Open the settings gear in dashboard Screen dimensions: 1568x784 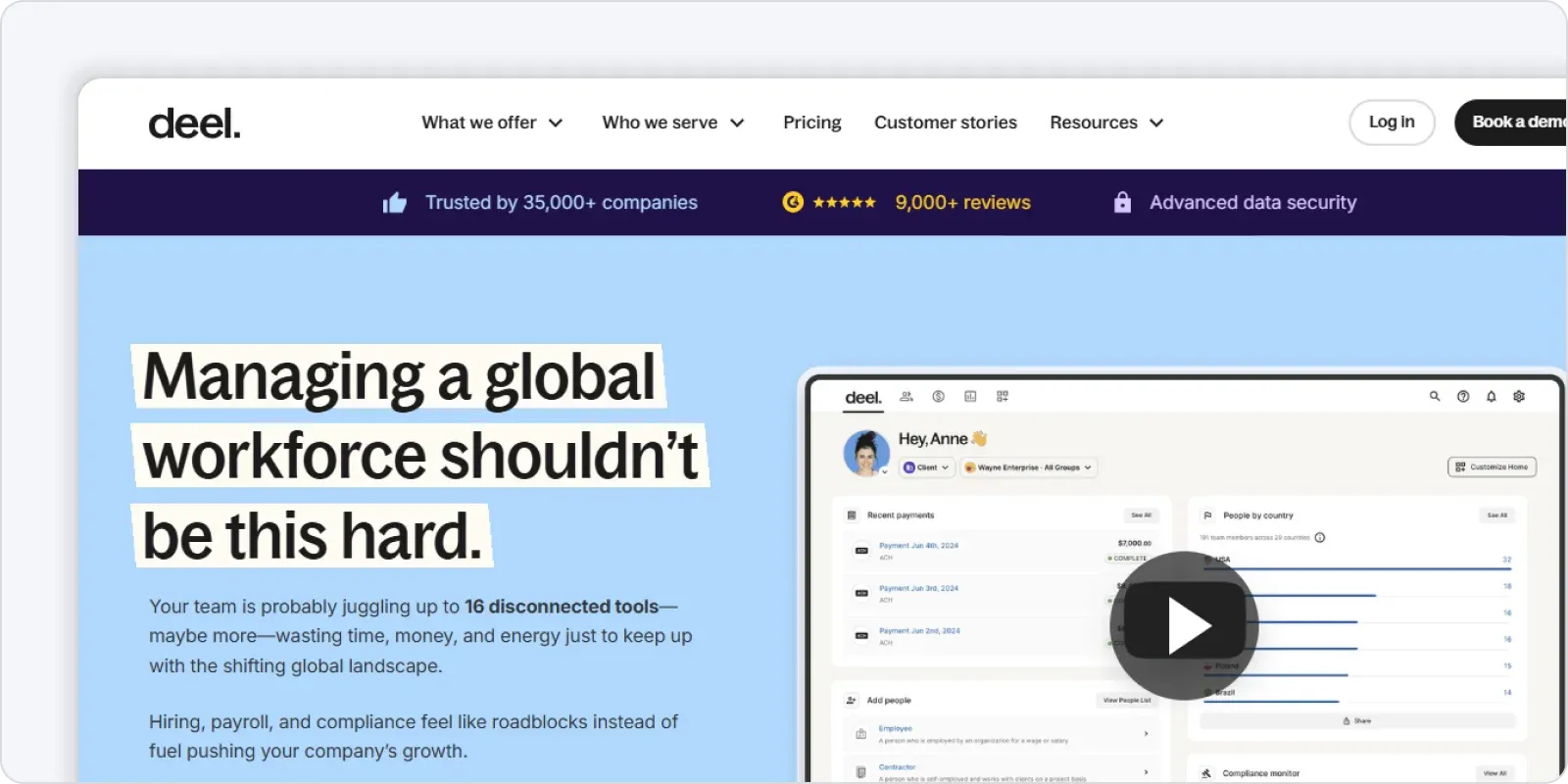point(1519,397)
